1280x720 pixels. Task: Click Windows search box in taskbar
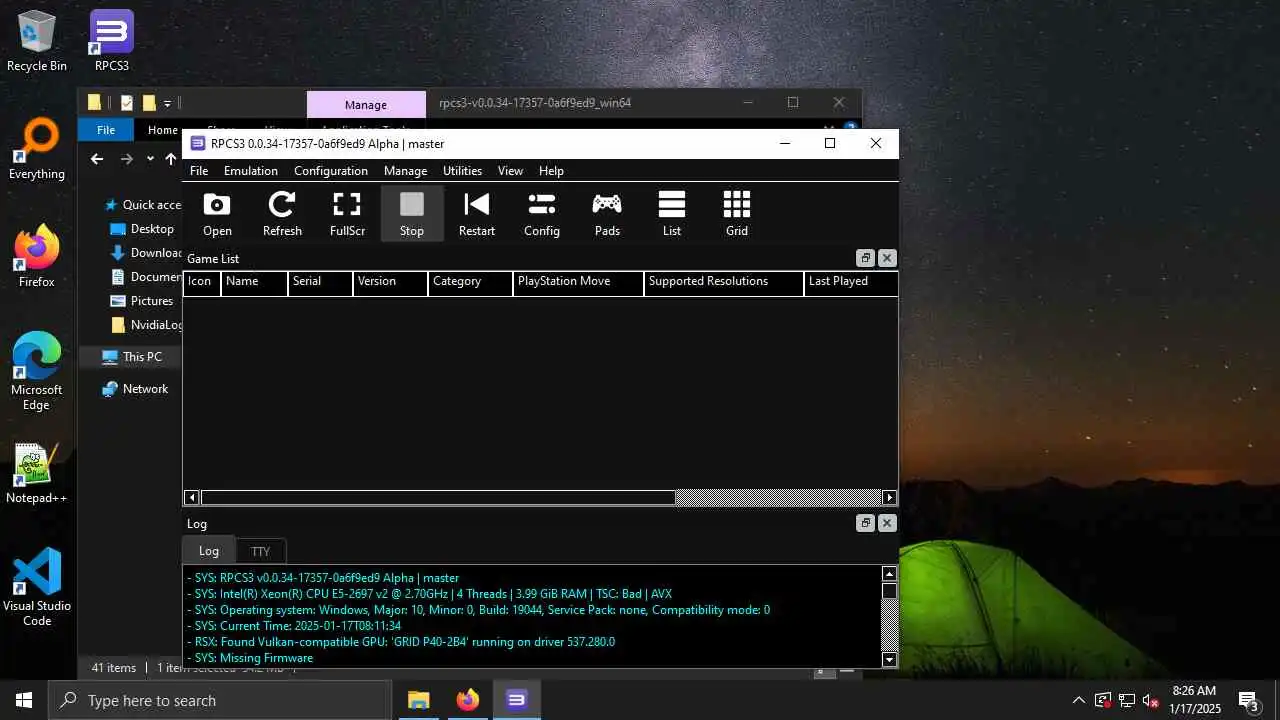point(219,700)
